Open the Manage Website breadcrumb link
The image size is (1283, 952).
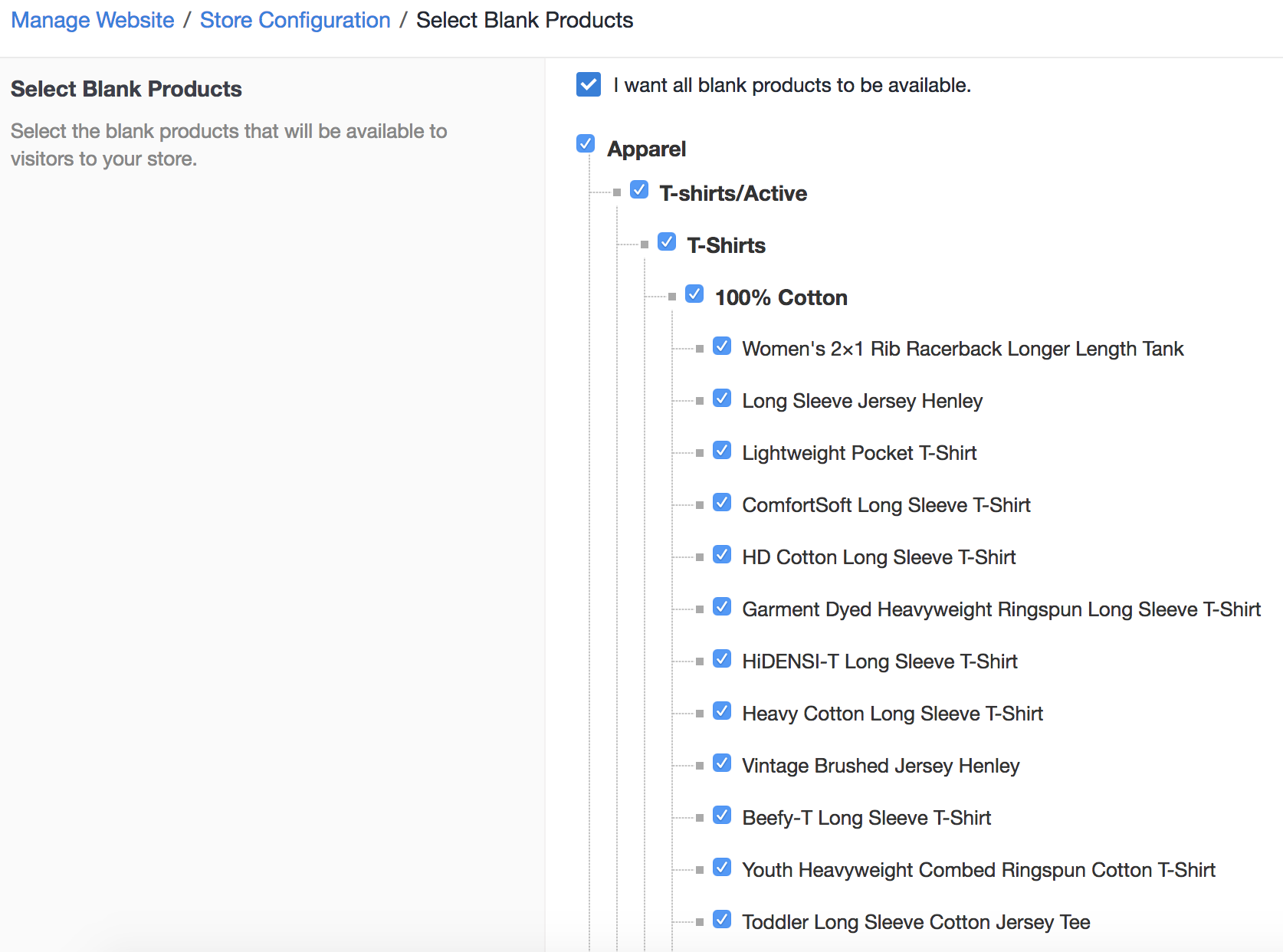point(93,20)
